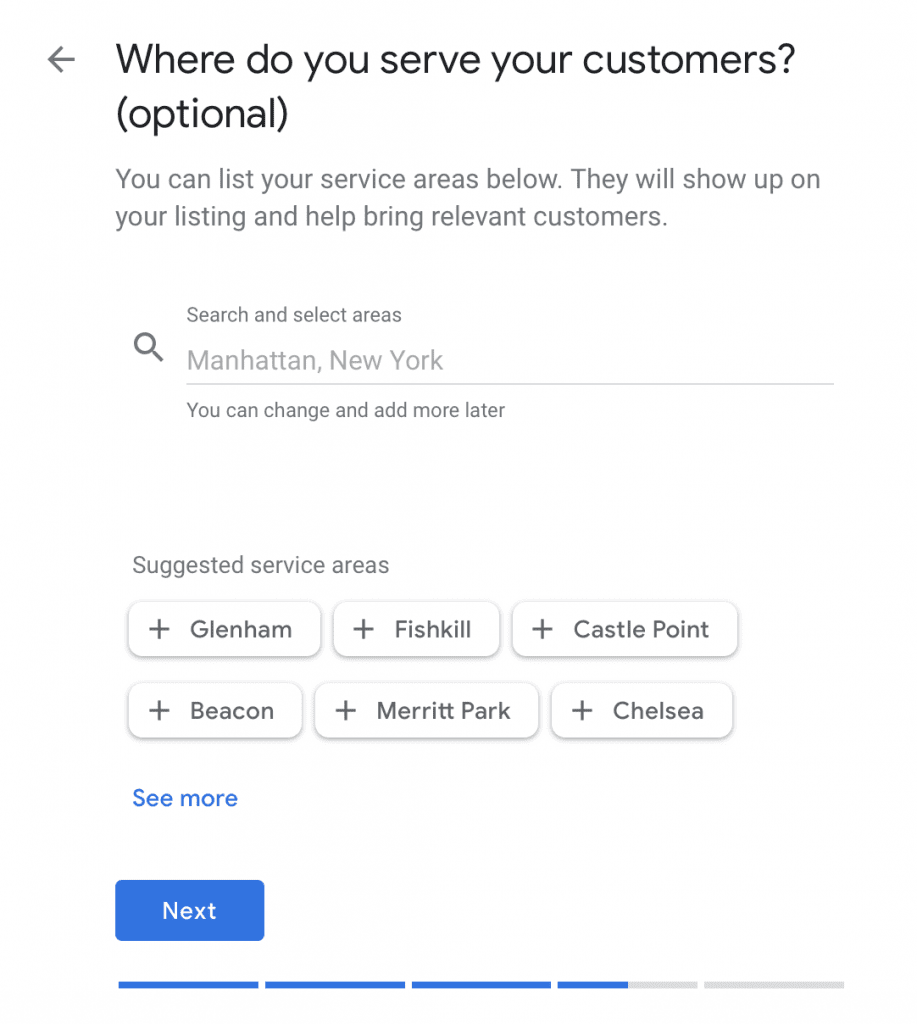Select the Castle Point suggestion
Screen dimensions: 917x1024
coord(624,629)
